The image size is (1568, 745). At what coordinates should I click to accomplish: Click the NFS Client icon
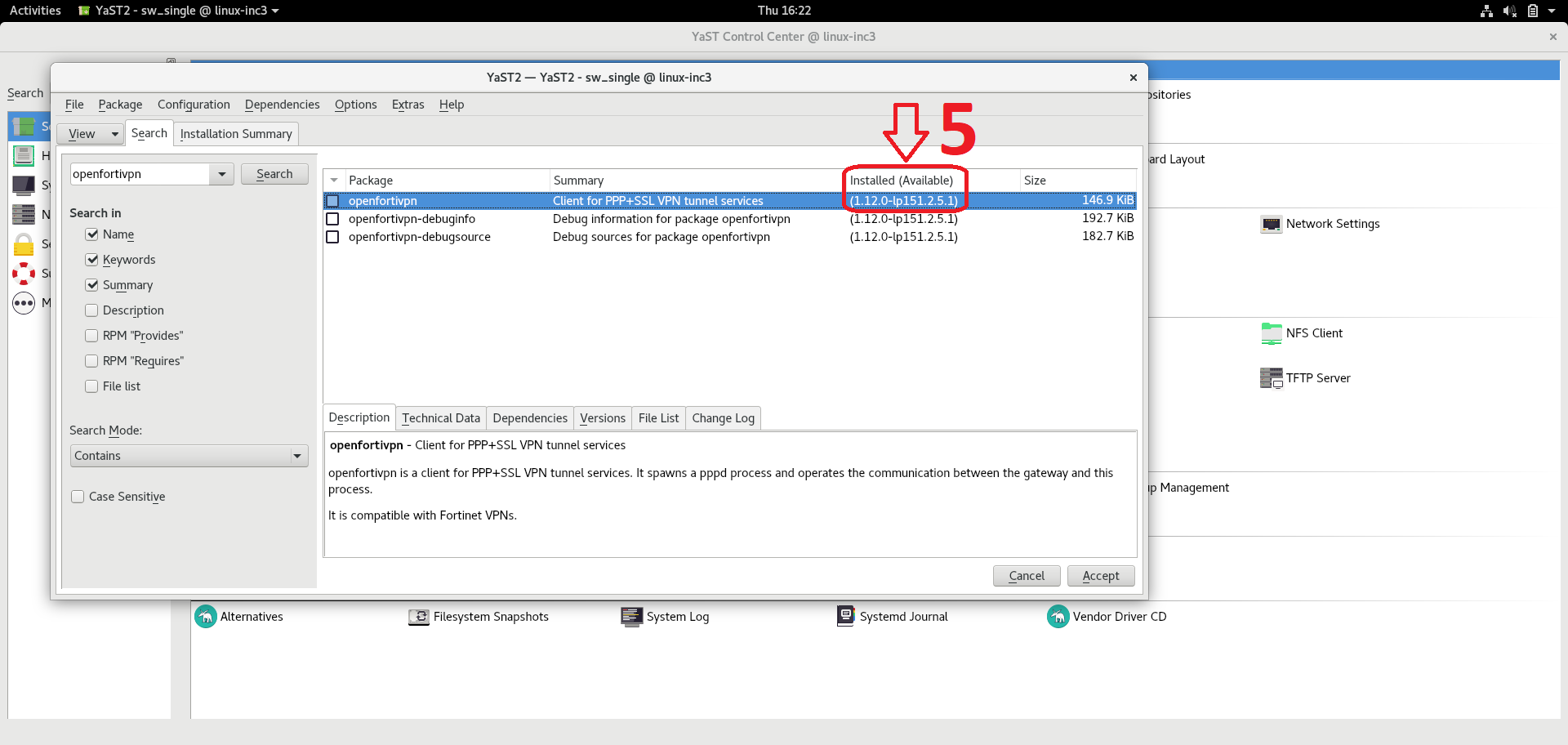tap(1271, 333)
